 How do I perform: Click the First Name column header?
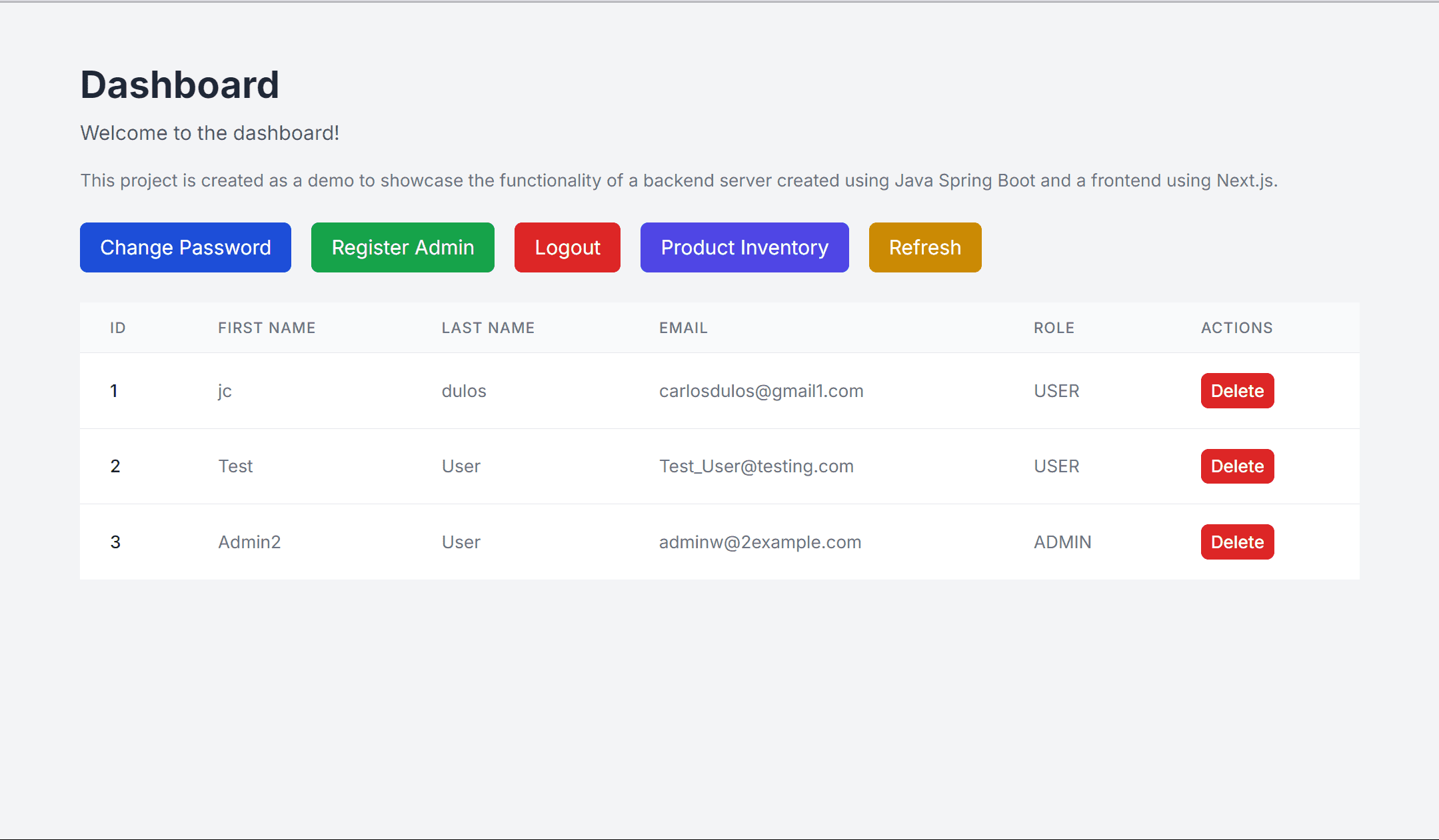point(267,328)
